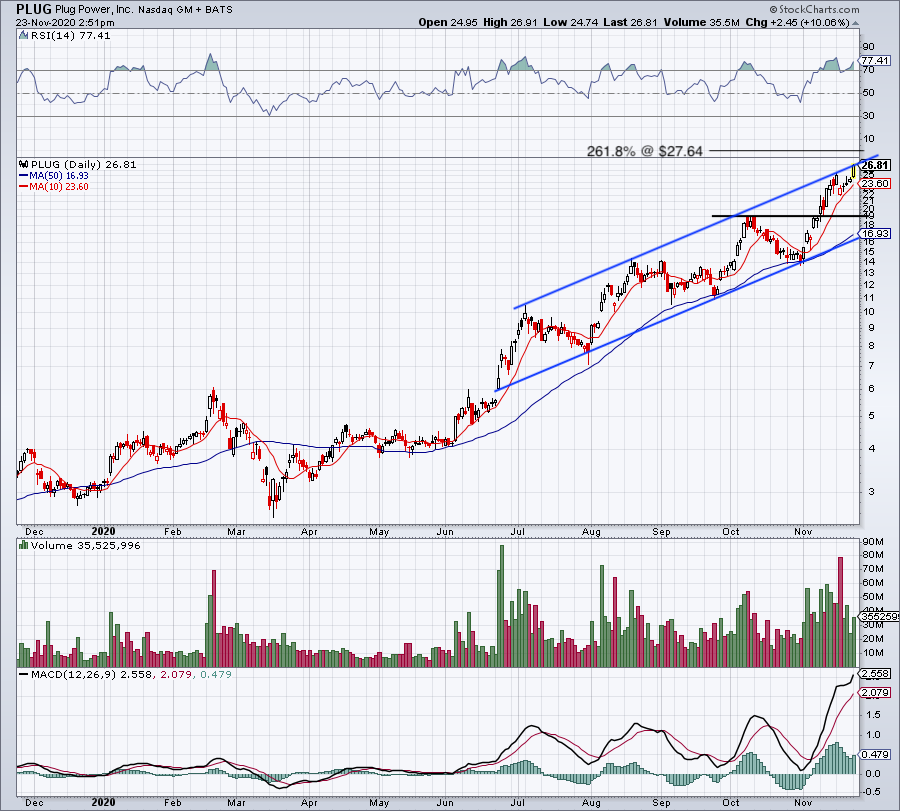Click the 2.079 MACD axis value tag
The image size is (900, 811).
tap(875, 693)
